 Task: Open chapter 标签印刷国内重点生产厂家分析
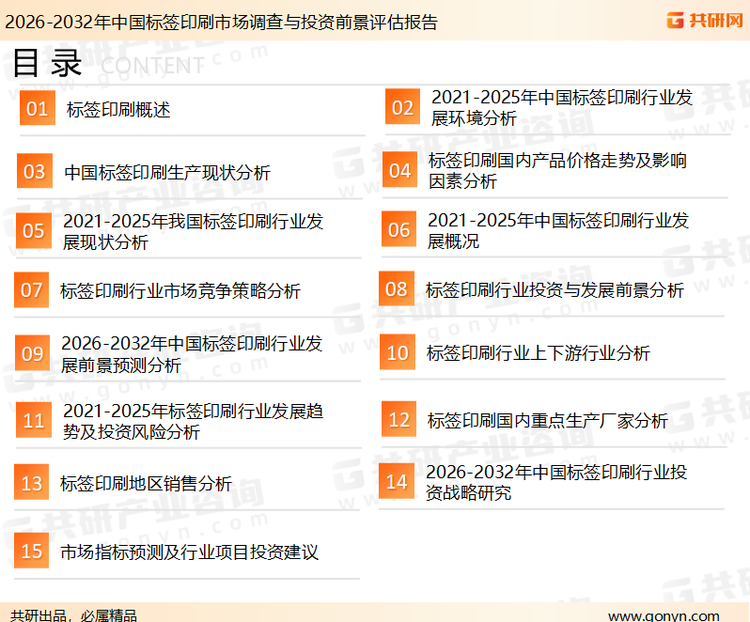[x=548, y=421]
